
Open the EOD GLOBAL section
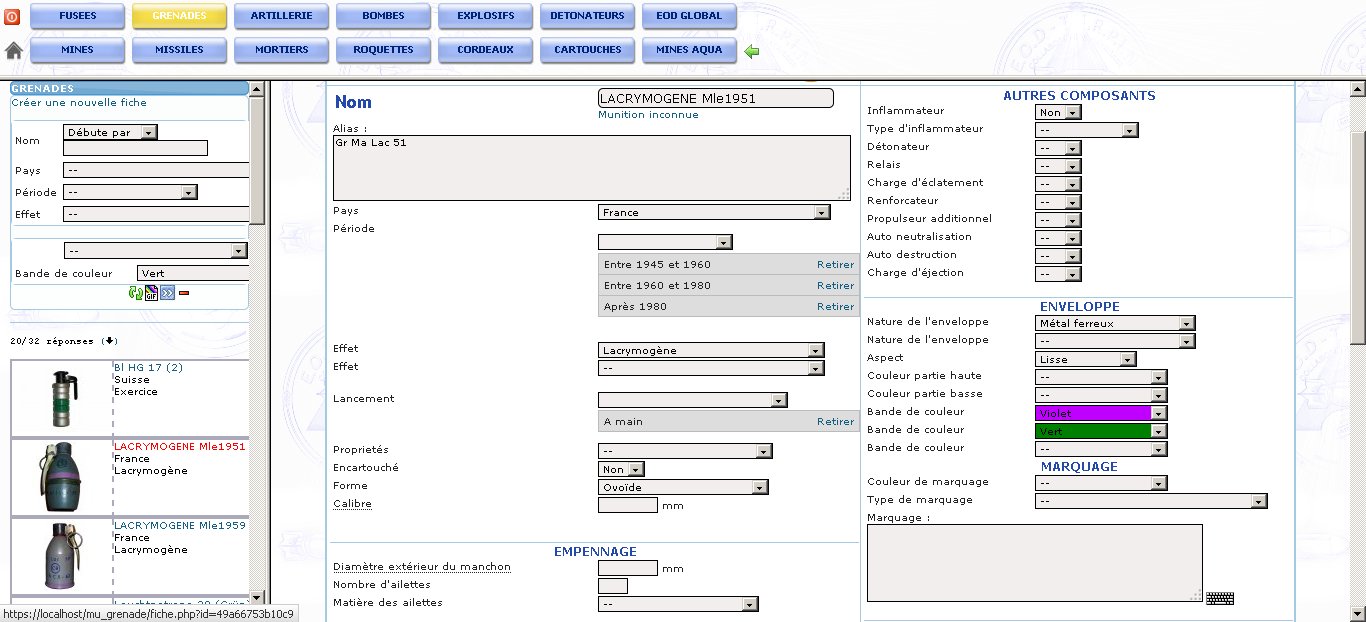coord(689,17)
